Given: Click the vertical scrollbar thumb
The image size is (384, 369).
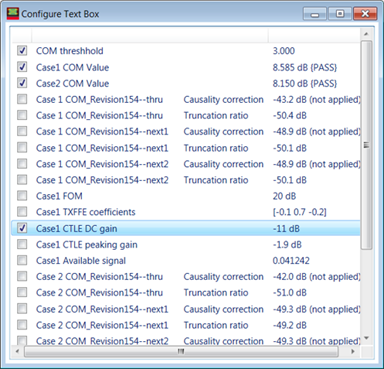Looking at the screenshot, I should tap(366, 145).
